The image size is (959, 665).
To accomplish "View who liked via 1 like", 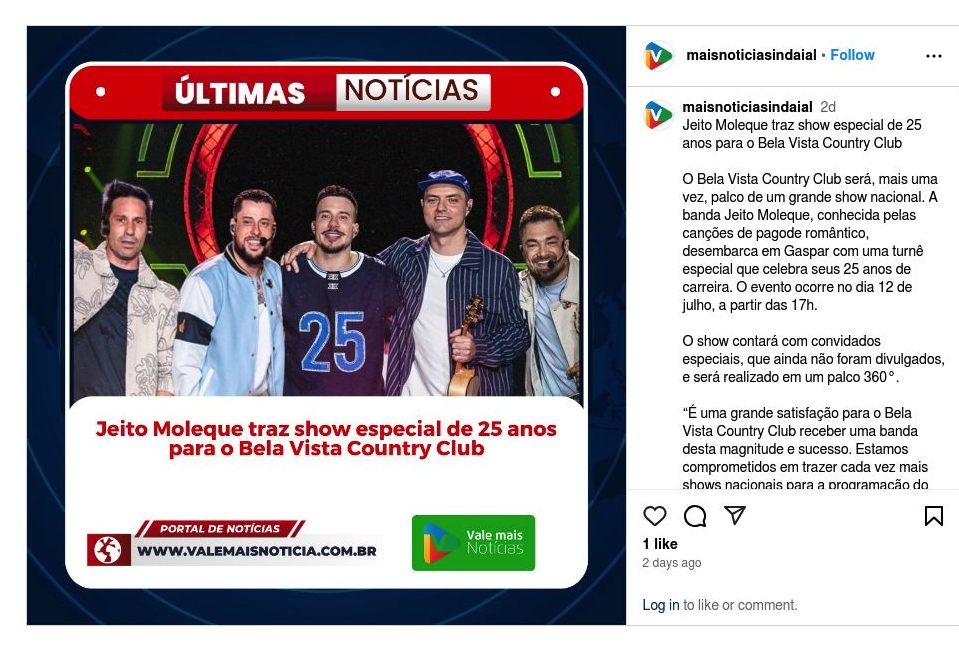I will (660, 544).
